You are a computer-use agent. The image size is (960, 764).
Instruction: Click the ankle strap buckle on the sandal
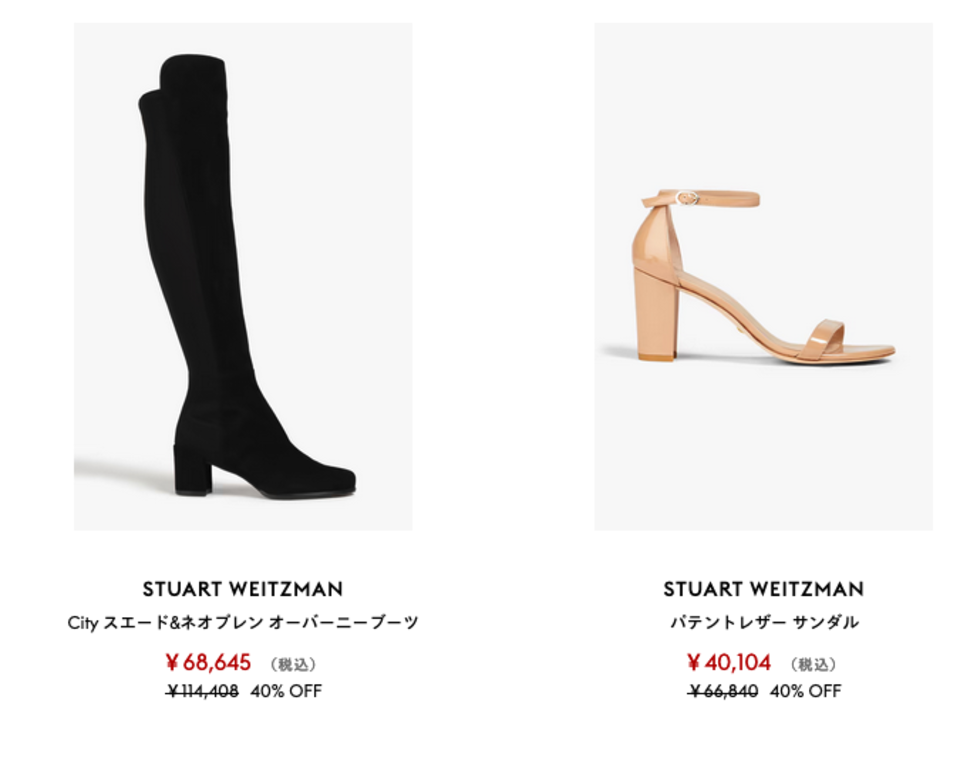[689, 198]
